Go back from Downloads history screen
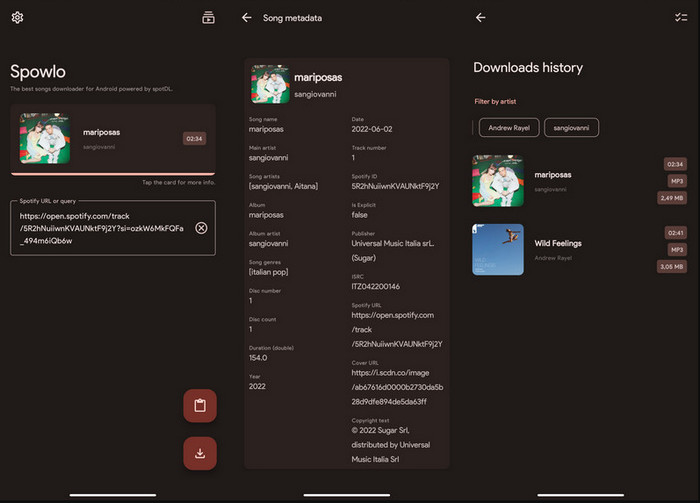The width and height of the screenshot is (700, 503). tap(481, 18)
